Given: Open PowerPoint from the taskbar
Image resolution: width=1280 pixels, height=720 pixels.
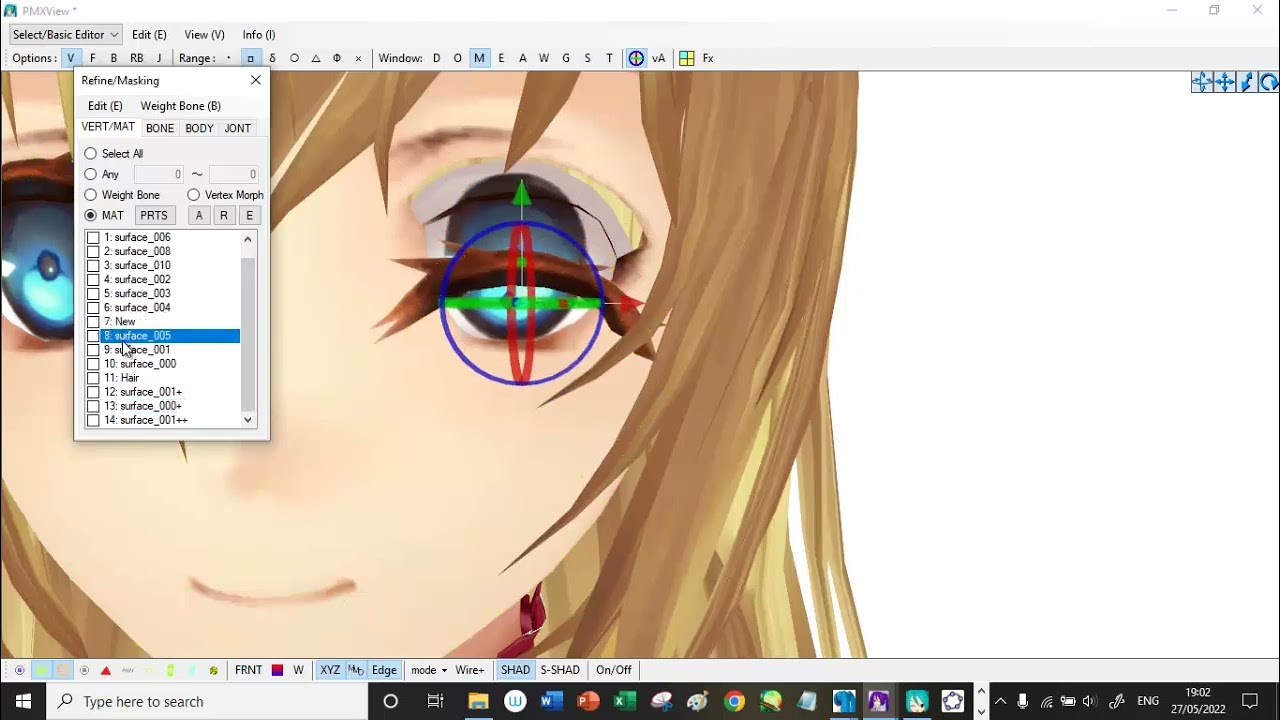Looking at the screenshot, I should (588, 701).
